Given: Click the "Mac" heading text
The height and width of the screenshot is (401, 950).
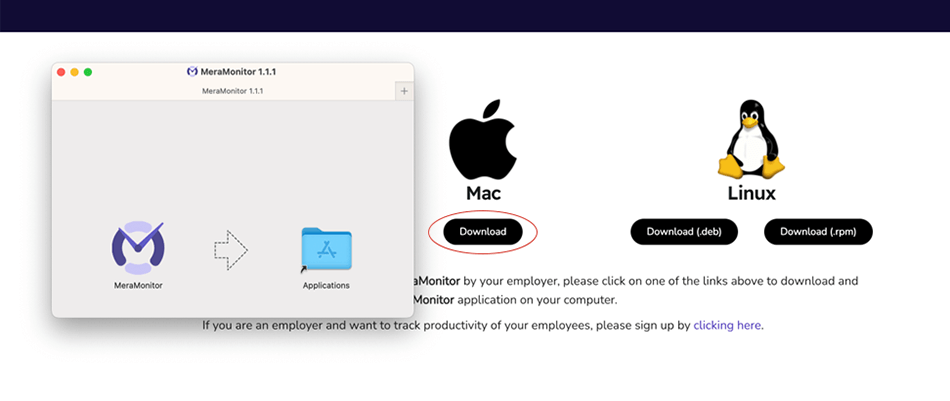Looking at the screenshot, I should click(483, 193).
